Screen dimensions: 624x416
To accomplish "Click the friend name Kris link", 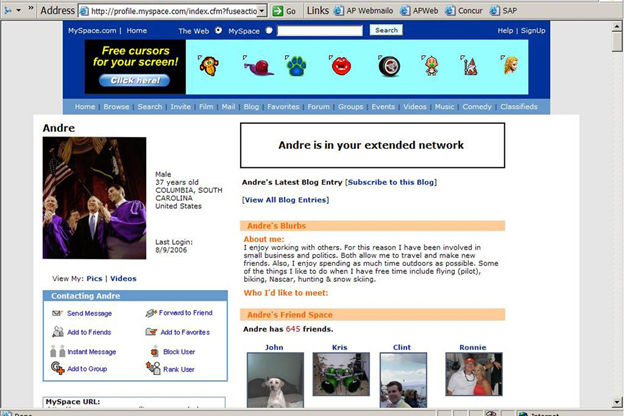I will tap(339, 347).
